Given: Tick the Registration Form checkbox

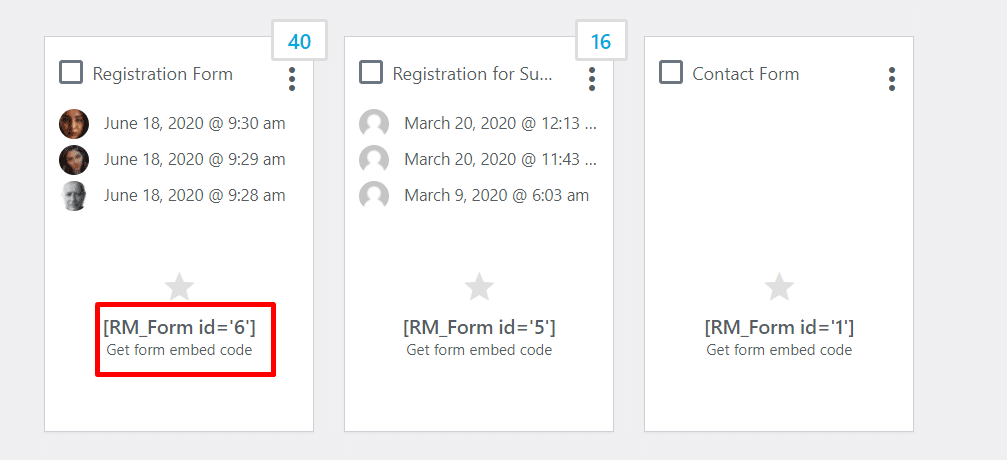Looking at the screenshot, I should click(71, 73).
